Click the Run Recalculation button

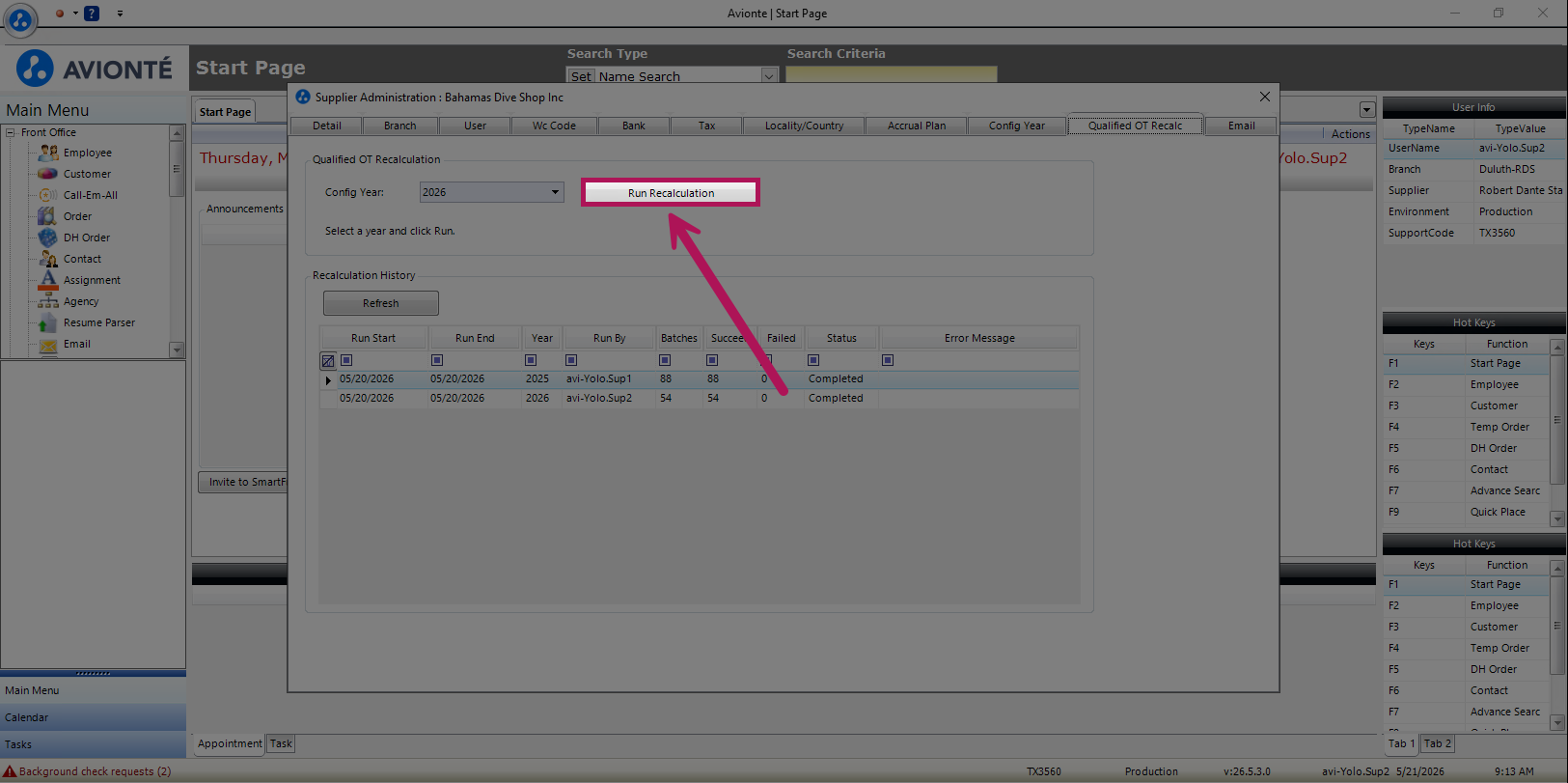pos(671,192)
